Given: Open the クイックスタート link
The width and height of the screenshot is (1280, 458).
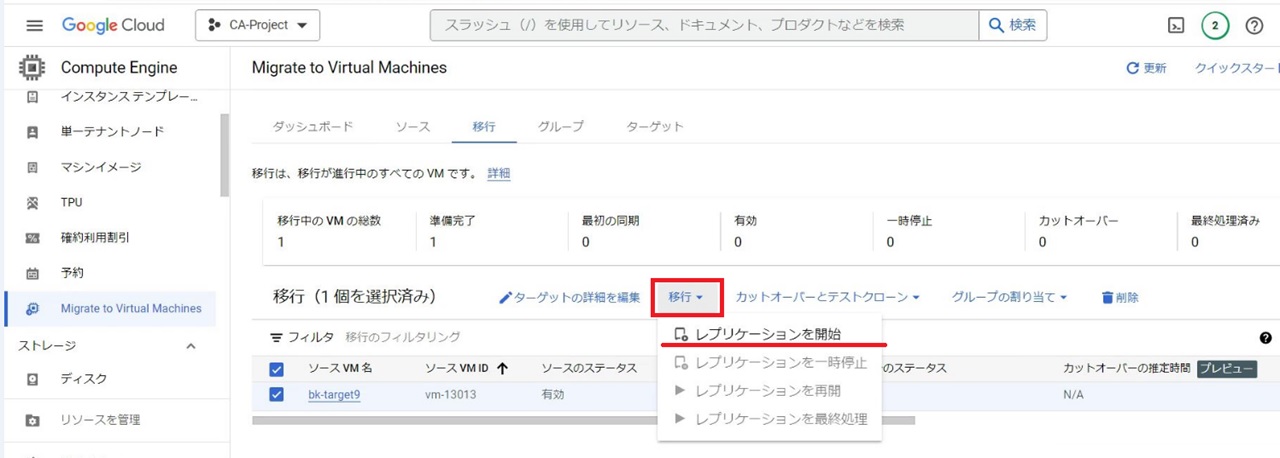Looking at the screenshot, I should click(x=1237, y=68).
